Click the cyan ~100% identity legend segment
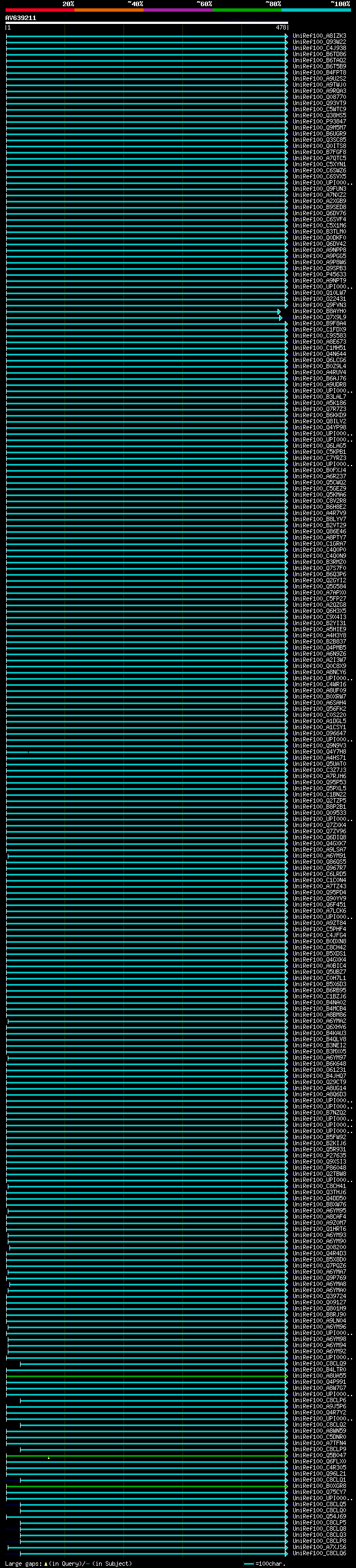356x1568 pixels. [315, 10]
